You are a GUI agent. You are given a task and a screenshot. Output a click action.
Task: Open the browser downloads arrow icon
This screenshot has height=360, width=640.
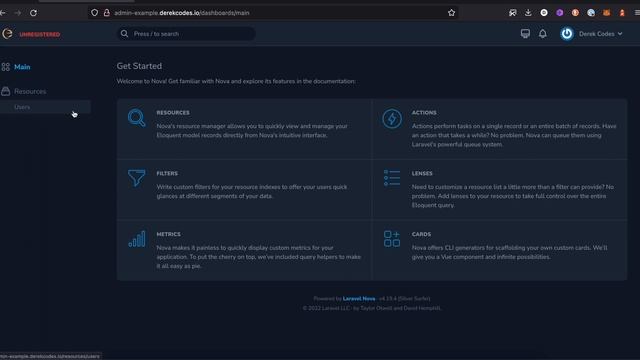coord(528,13)
